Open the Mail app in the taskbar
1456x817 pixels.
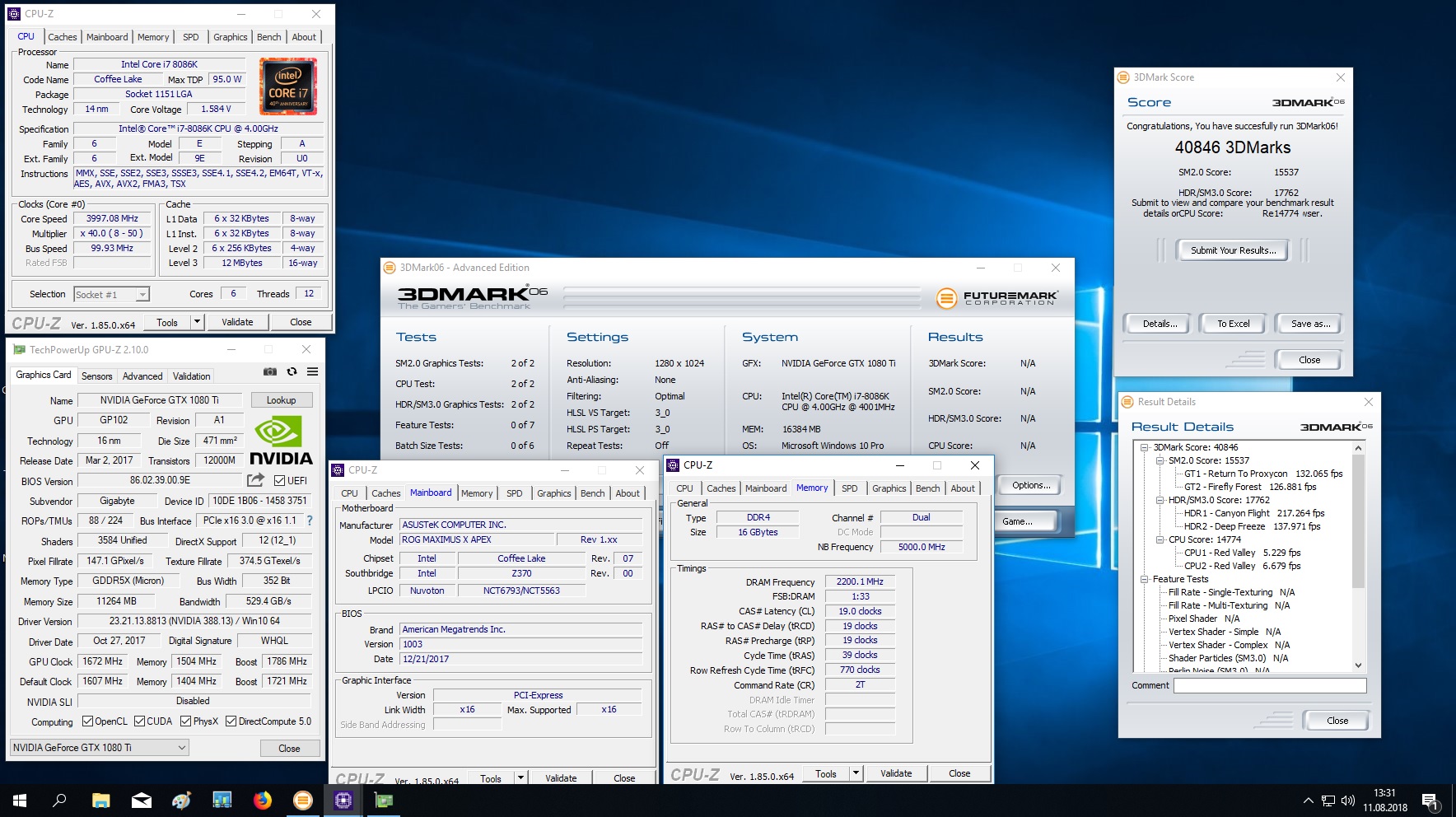(141, 800)
